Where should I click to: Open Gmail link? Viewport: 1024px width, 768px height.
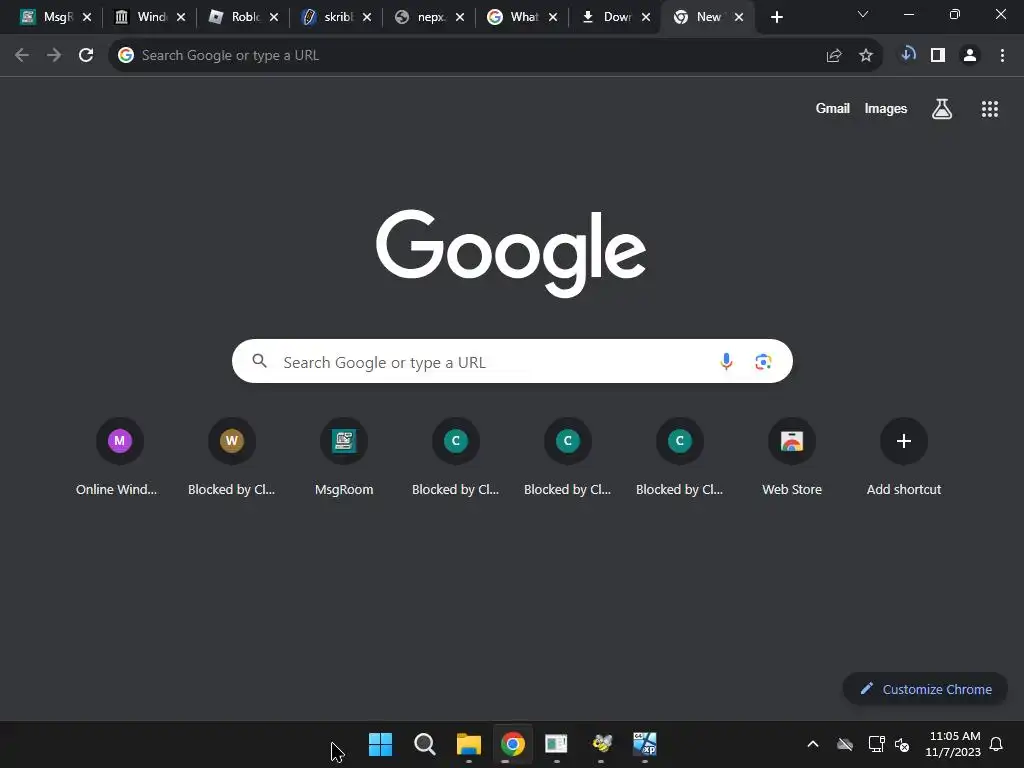(x=833, y=108)
